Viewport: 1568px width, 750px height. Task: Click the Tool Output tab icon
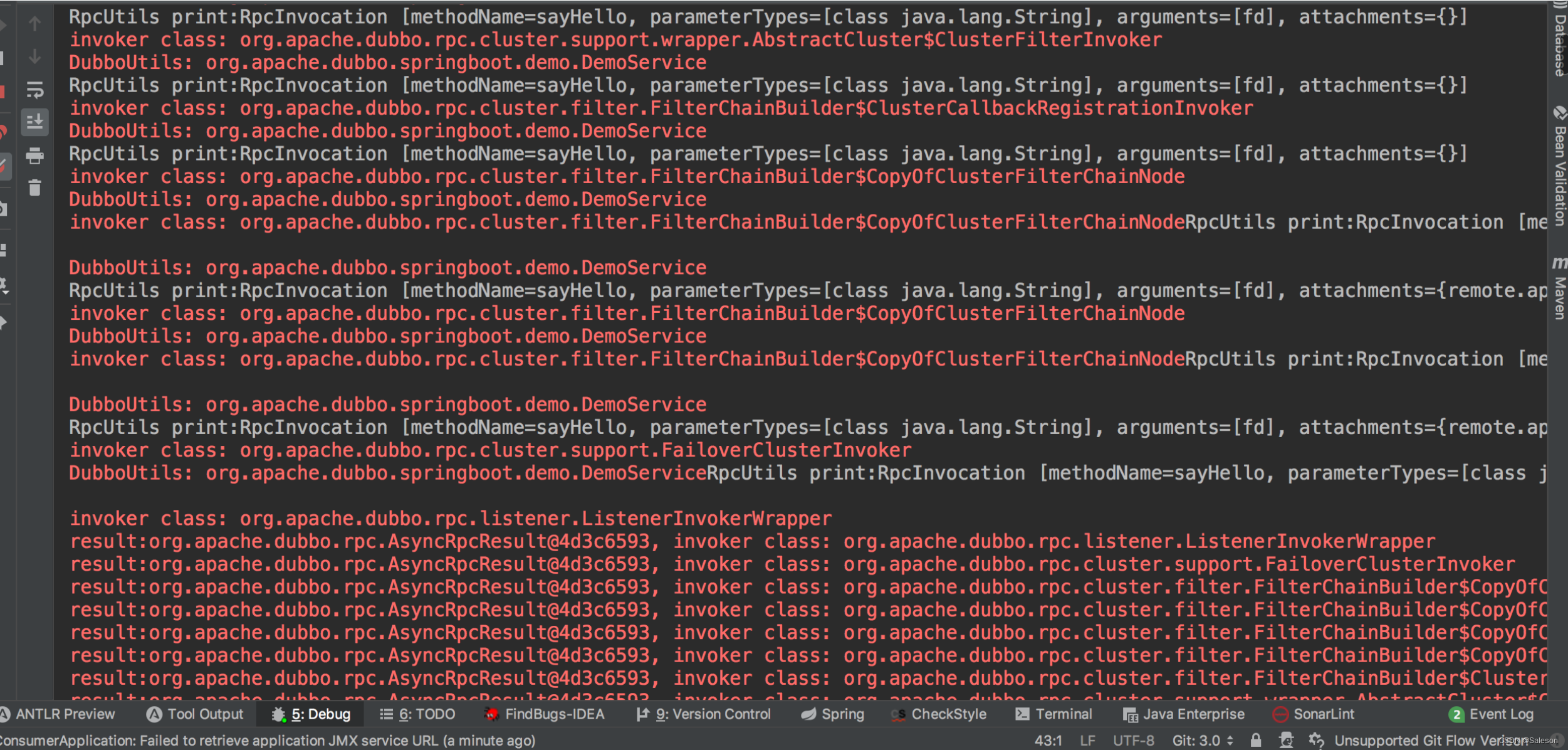tap(154, 714)
